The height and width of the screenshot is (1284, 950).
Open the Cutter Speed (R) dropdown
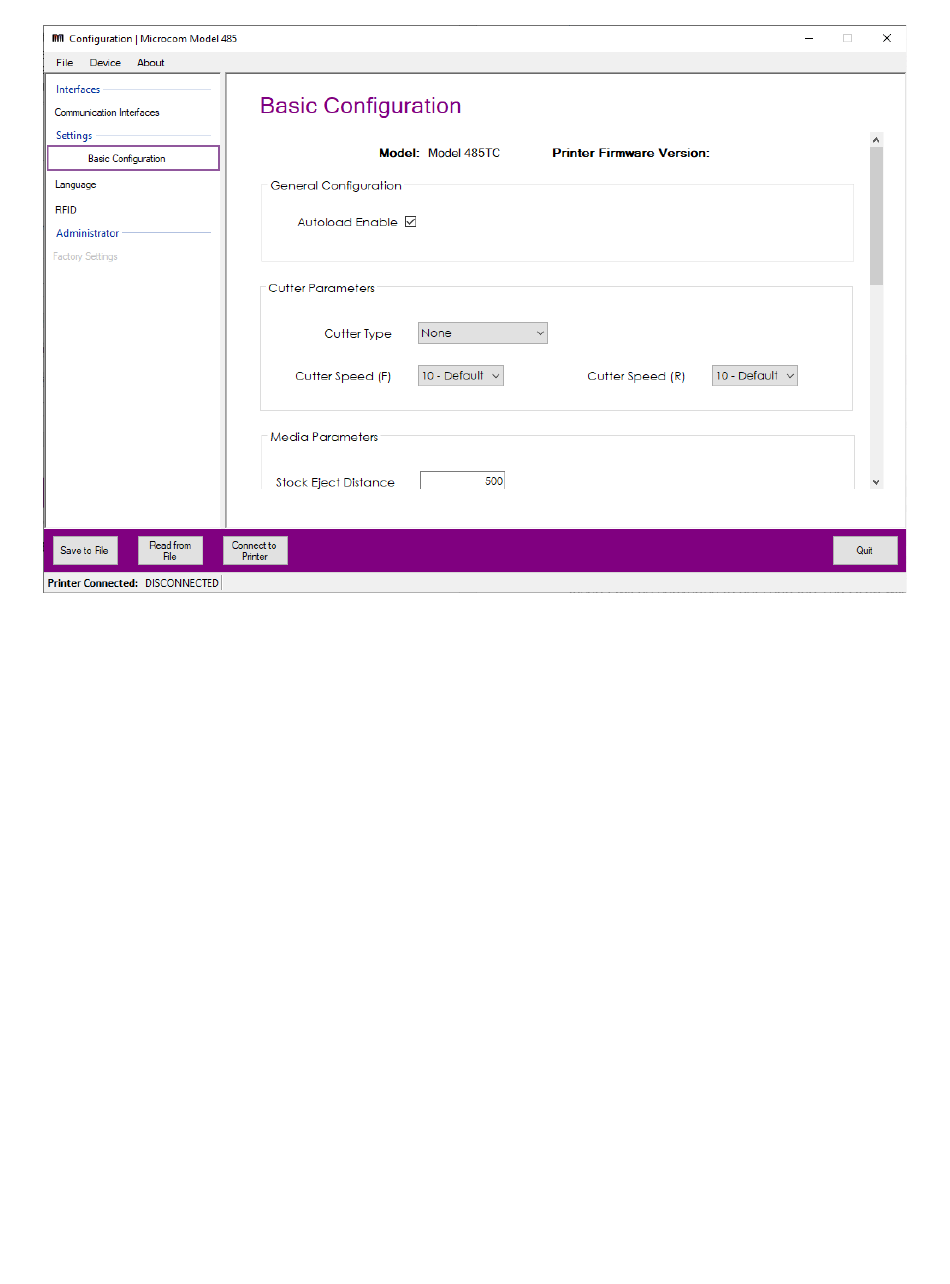click(x=755, y=376)
